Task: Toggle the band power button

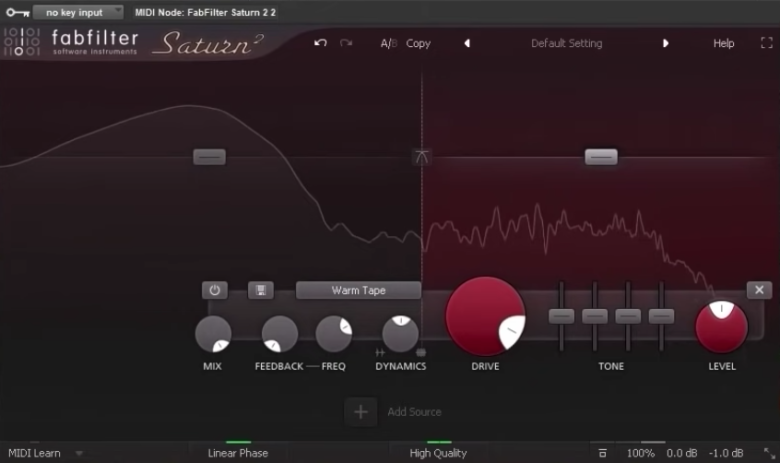Action: [214, 290]
